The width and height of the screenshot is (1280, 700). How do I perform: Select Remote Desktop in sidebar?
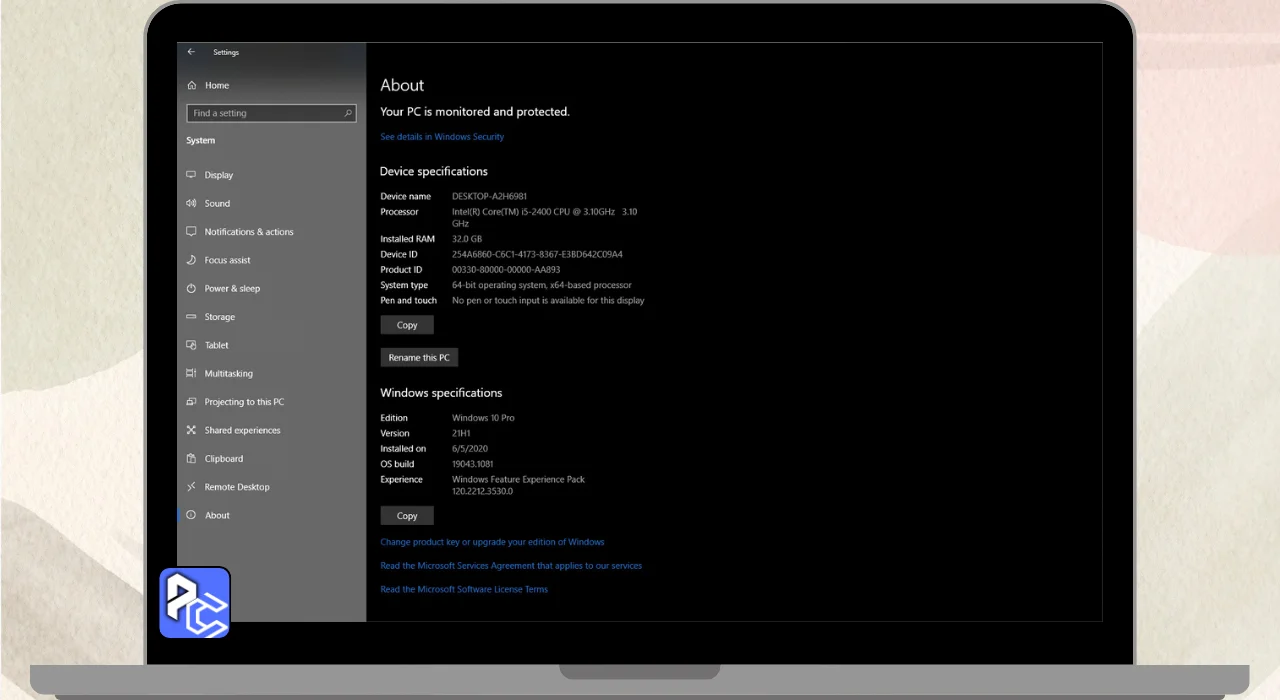point(237,487)
